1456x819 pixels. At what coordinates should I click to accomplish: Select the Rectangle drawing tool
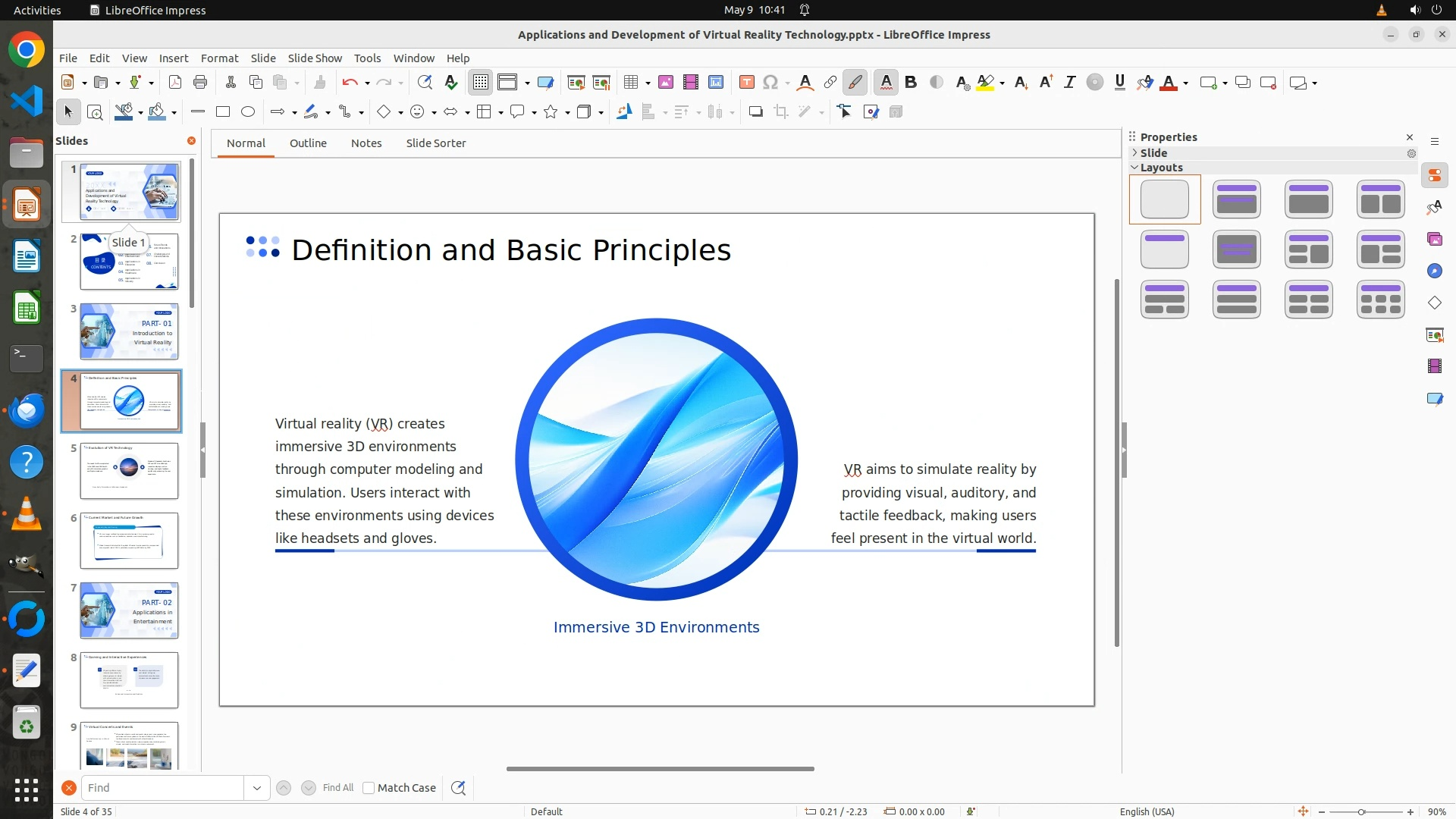click(223, 112)
